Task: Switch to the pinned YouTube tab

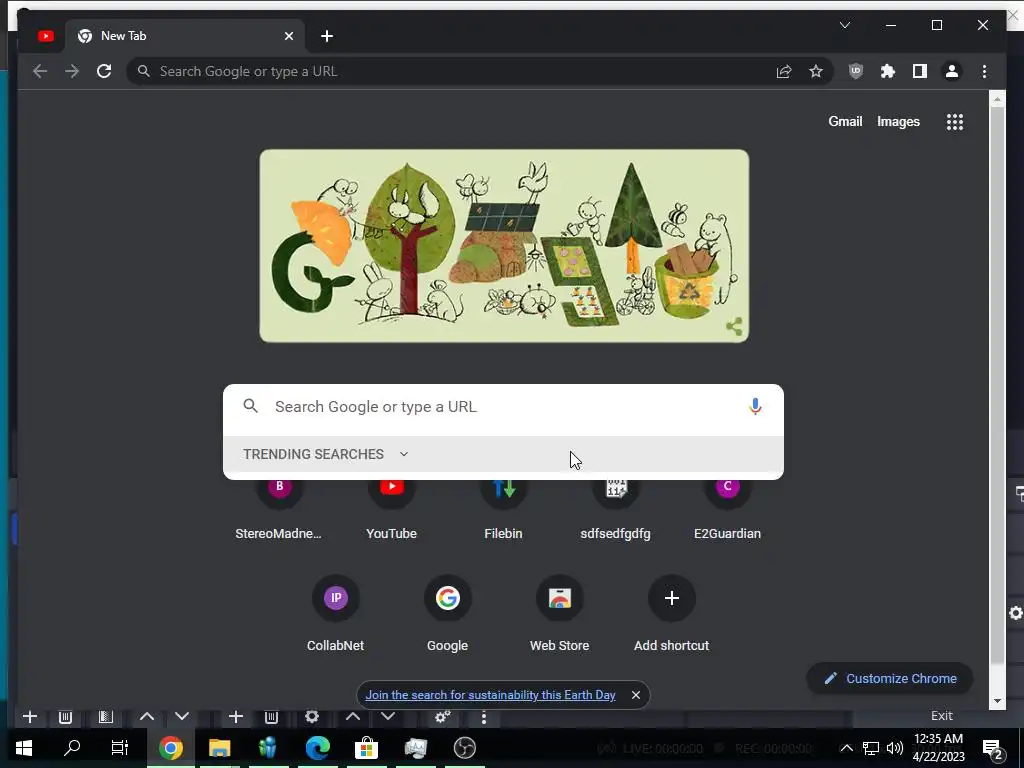Action: point(46,36)
